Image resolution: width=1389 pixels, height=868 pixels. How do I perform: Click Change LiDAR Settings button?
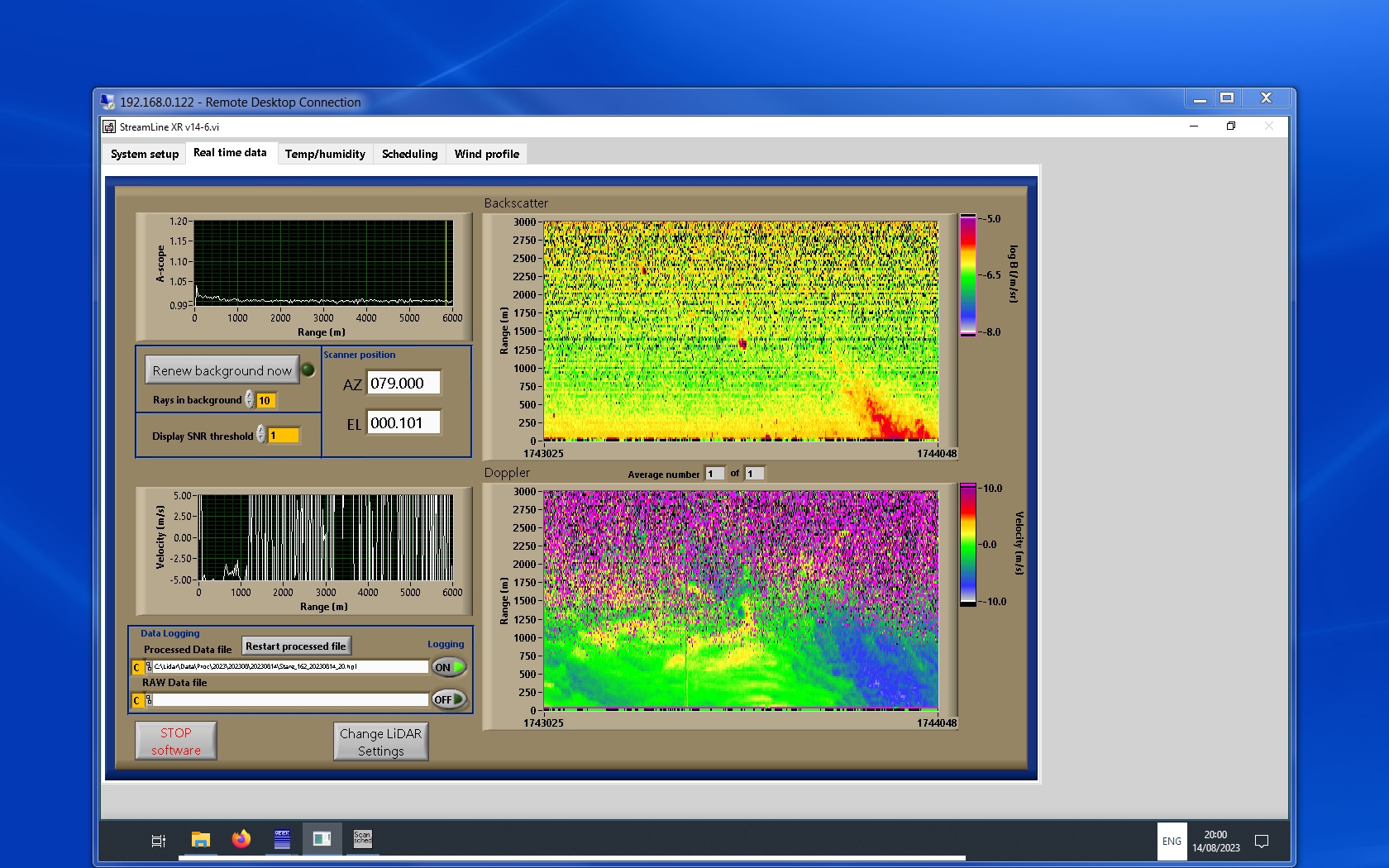coord(380,742)
